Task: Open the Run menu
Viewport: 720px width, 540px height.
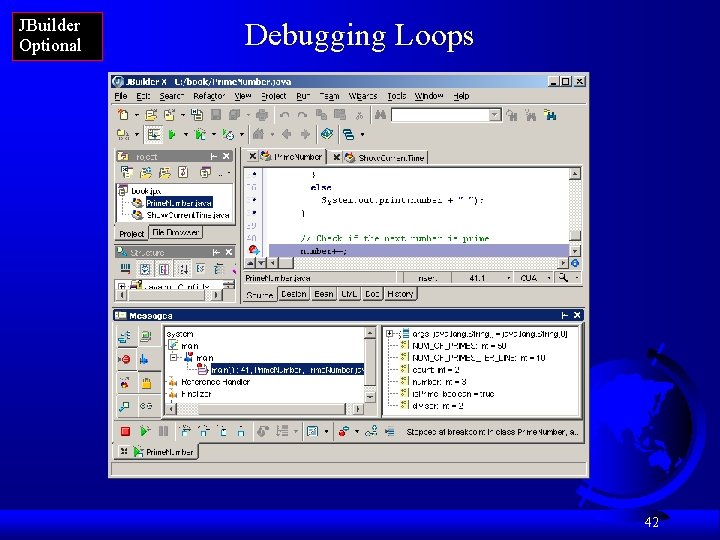Action: click(x=303, y=96)
